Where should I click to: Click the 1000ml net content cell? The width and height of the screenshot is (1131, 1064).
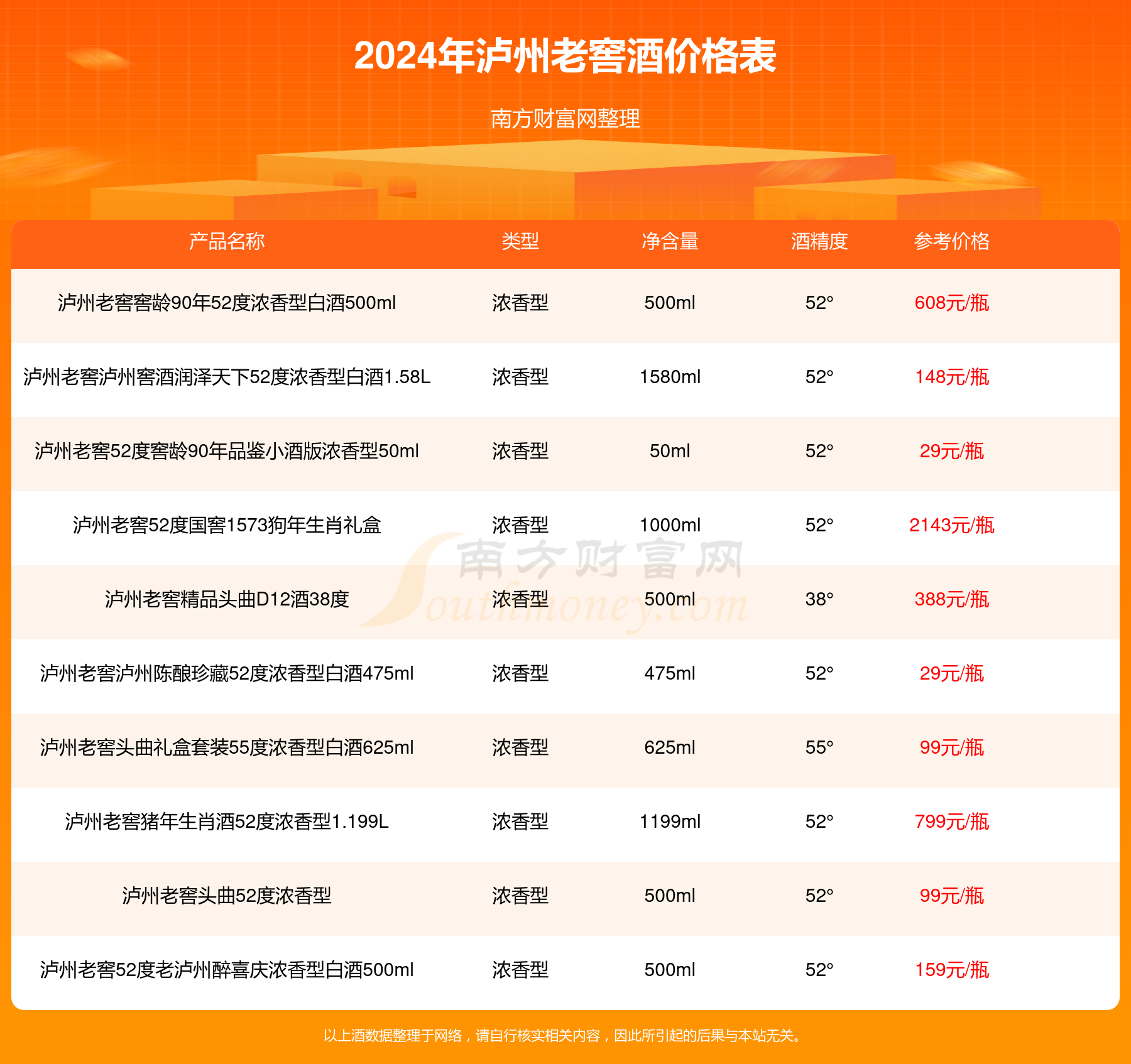[x=670, y=525]
